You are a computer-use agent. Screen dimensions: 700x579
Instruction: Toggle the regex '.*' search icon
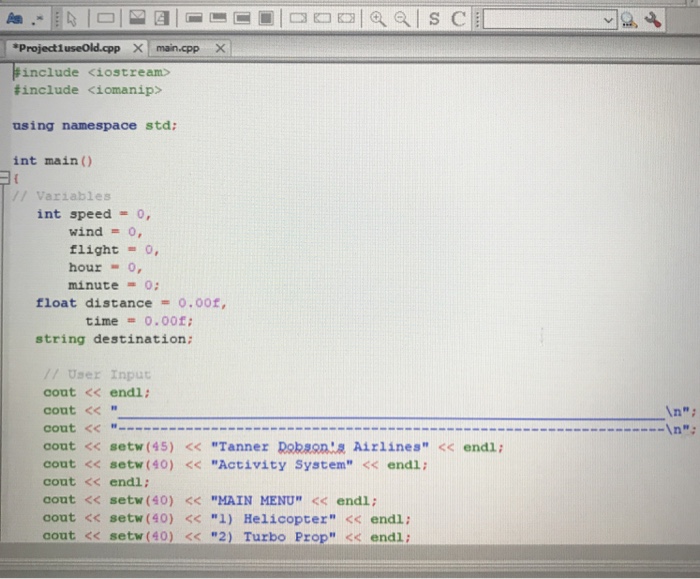point(38,19)
